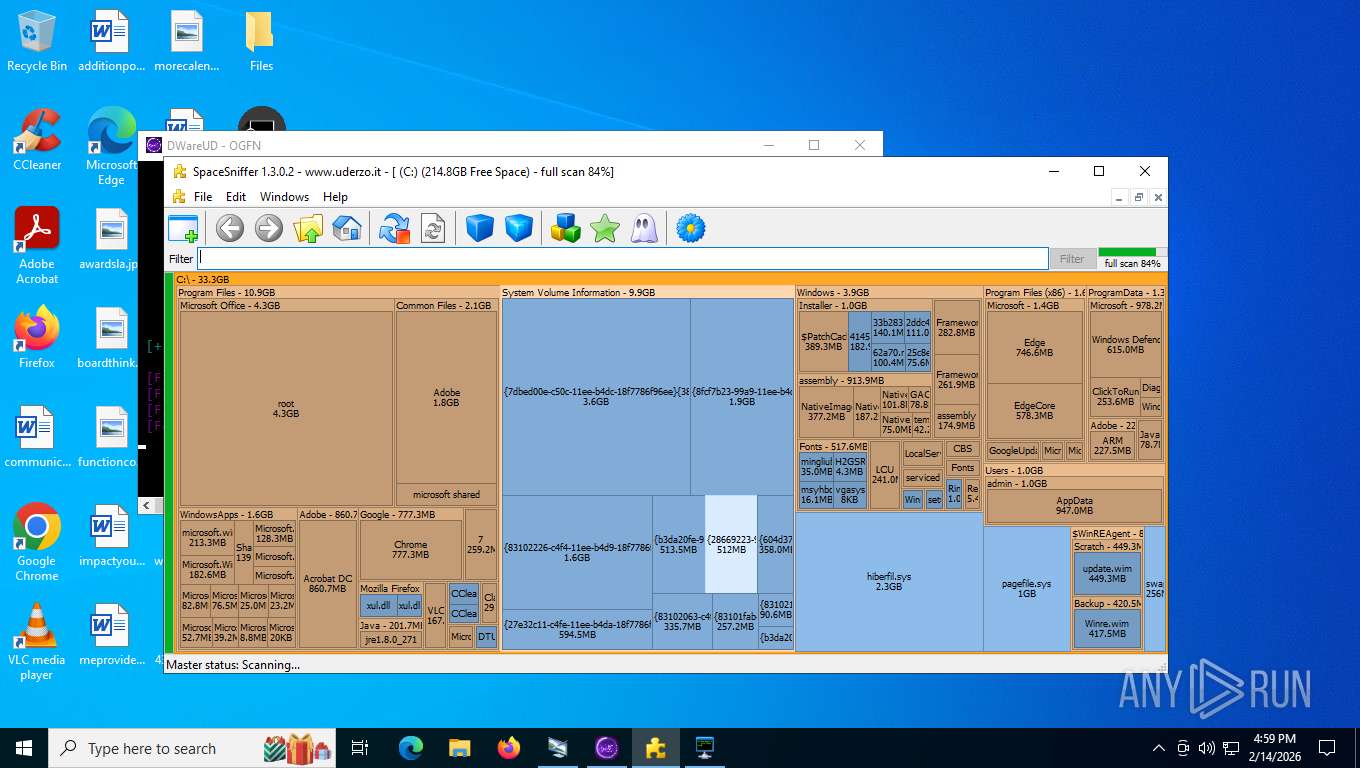The width and height of the screenshot is (1360, 768).
Task: Click the Windows Start button
Action: 23,748
